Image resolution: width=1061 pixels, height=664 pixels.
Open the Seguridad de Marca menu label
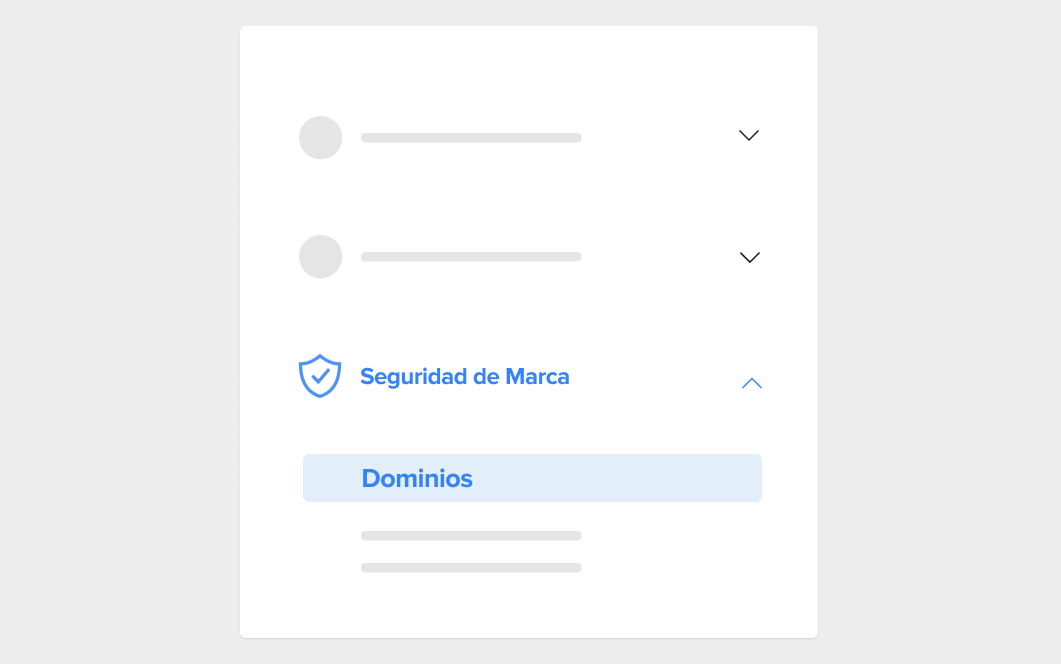tap(465, 376)
